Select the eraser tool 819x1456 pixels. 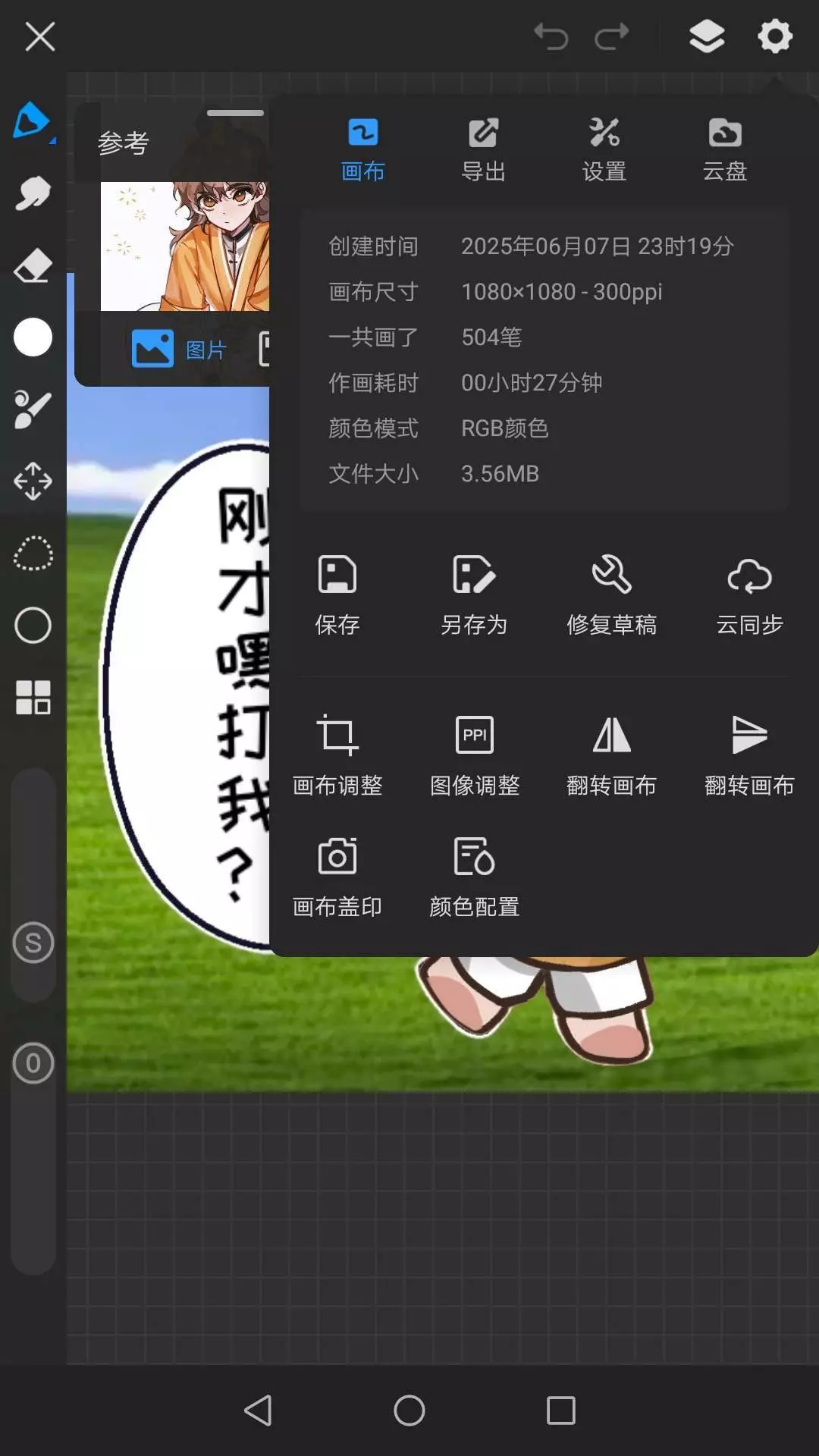click(x=33, y=265)
